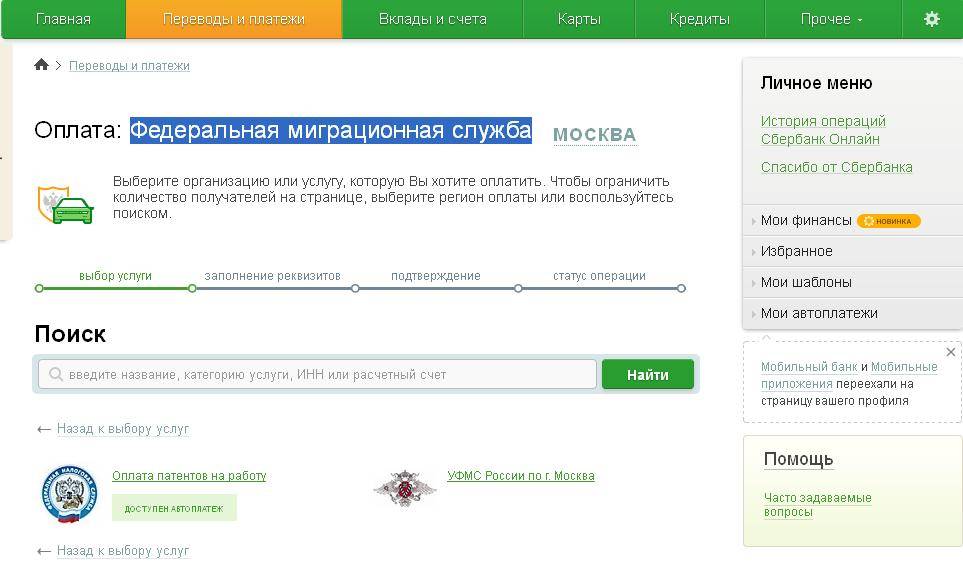Open Оплата патентов на работу link
The width and height of the screenshot is (963, 570).
189,476
